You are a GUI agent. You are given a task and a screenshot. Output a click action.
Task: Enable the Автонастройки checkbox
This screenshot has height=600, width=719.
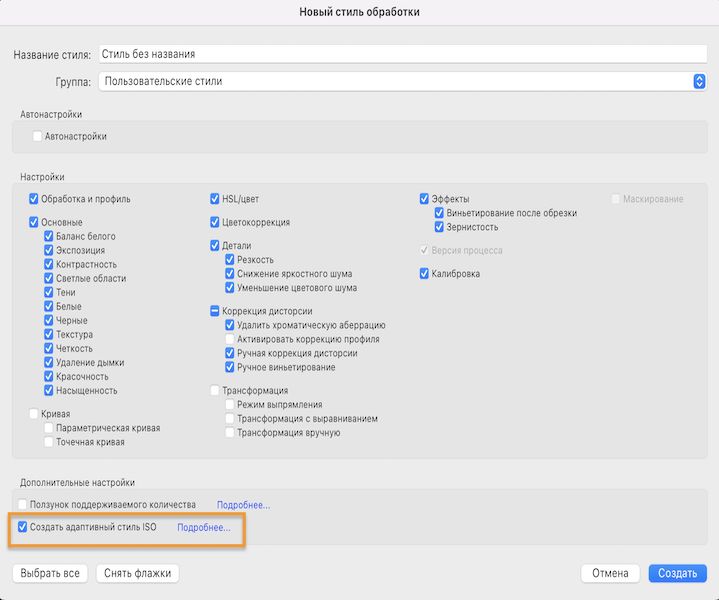[38, 136]
